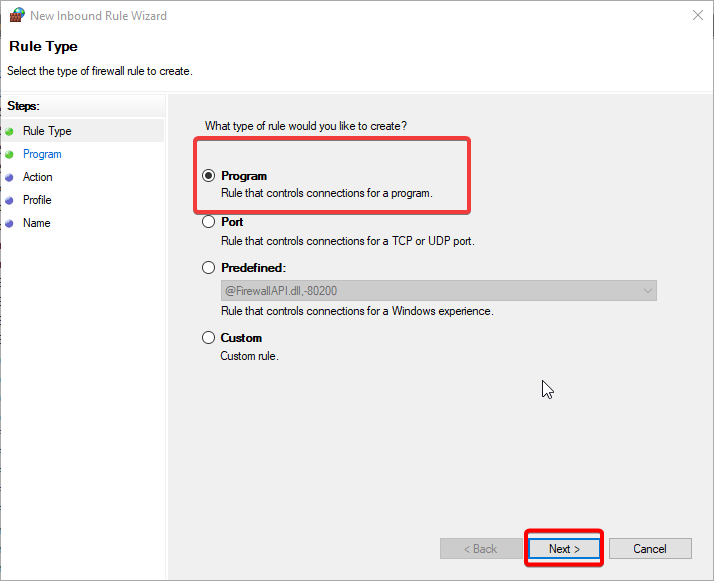Image resolution: width=714 pixels, height=581 pixels.
Task: Select the Custom rule type radio button
Action: [209, 338]
